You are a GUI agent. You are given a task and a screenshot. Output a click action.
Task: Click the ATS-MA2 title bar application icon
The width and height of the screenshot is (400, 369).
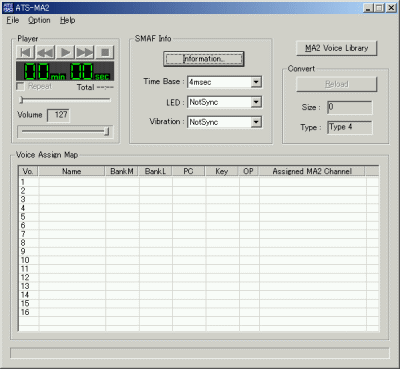point(7,8)
